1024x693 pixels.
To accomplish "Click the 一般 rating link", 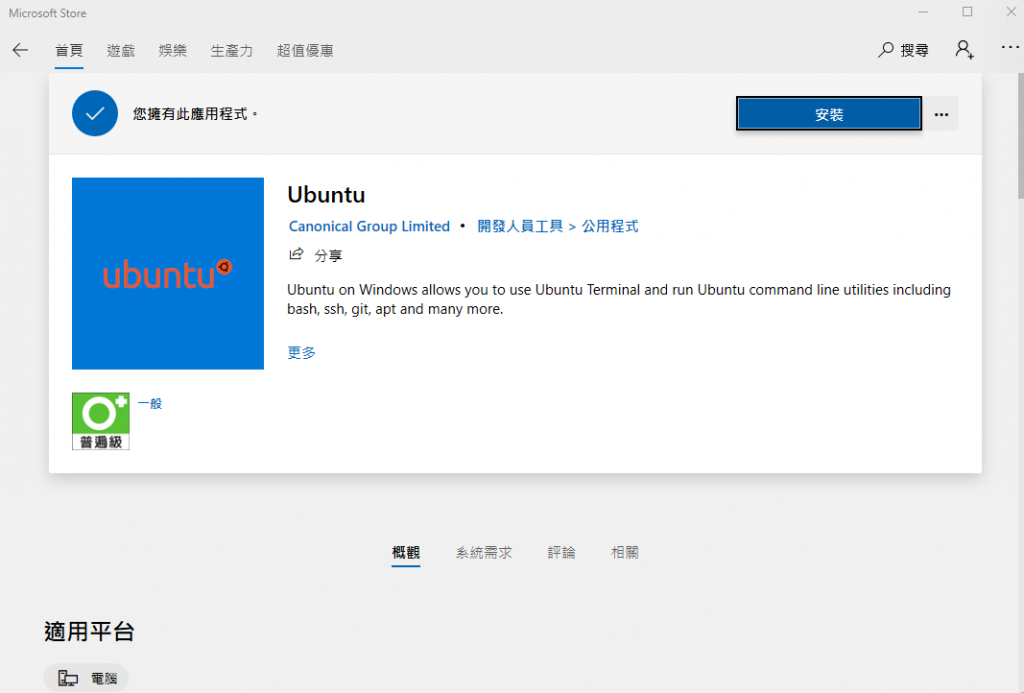I will [150, 404].
